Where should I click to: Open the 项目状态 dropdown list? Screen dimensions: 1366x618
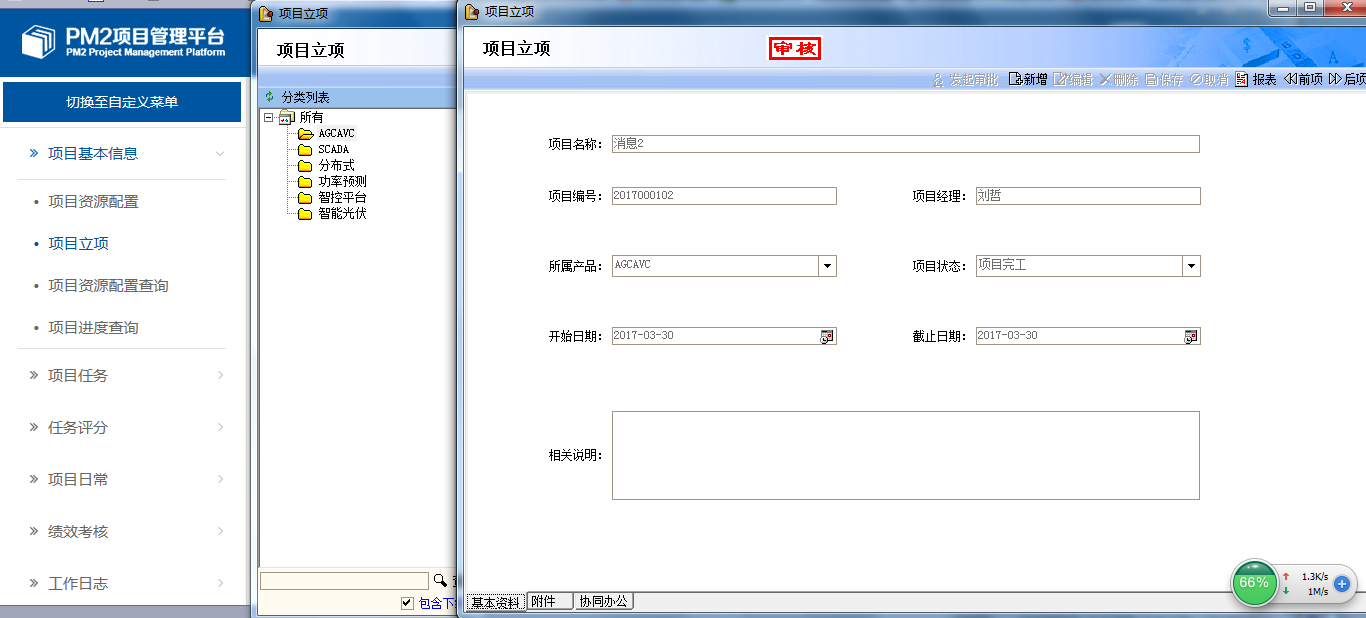[1191, 266]
